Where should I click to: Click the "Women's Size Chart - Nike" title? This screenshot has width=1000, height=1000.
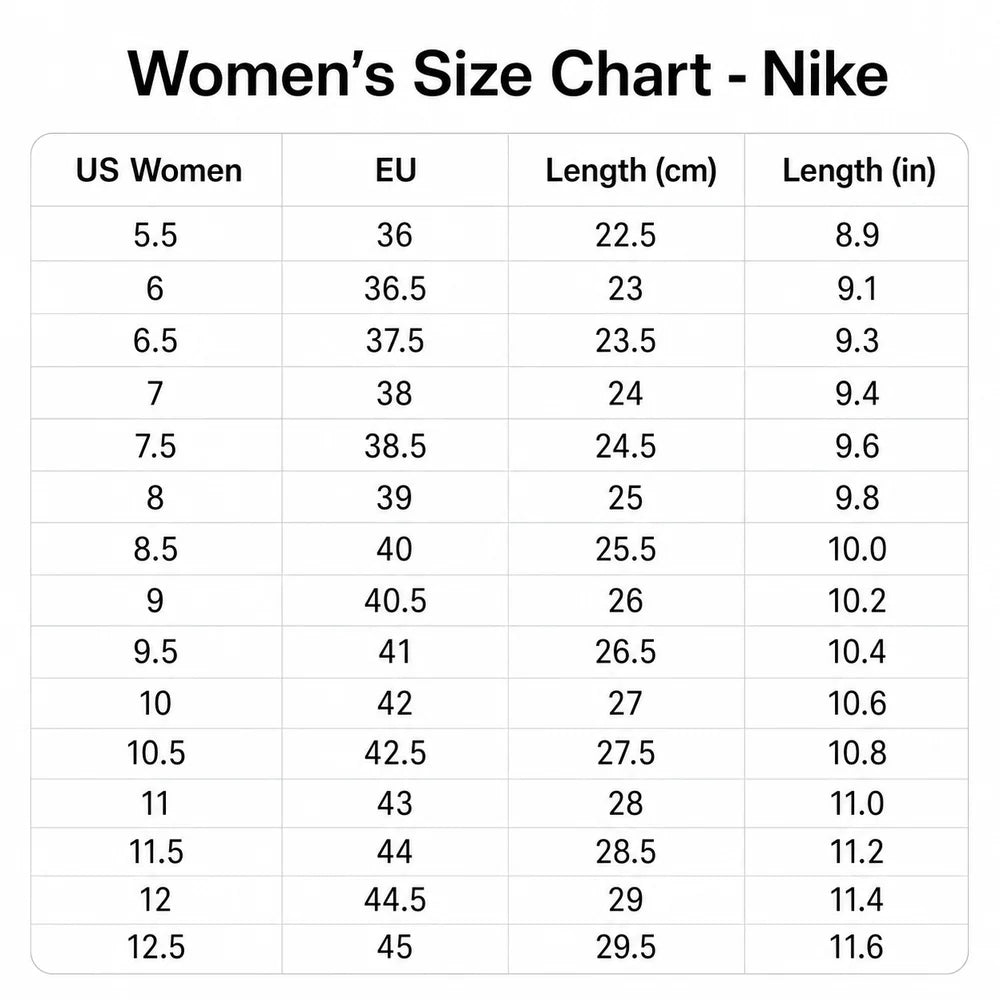[x=507, y=75]
